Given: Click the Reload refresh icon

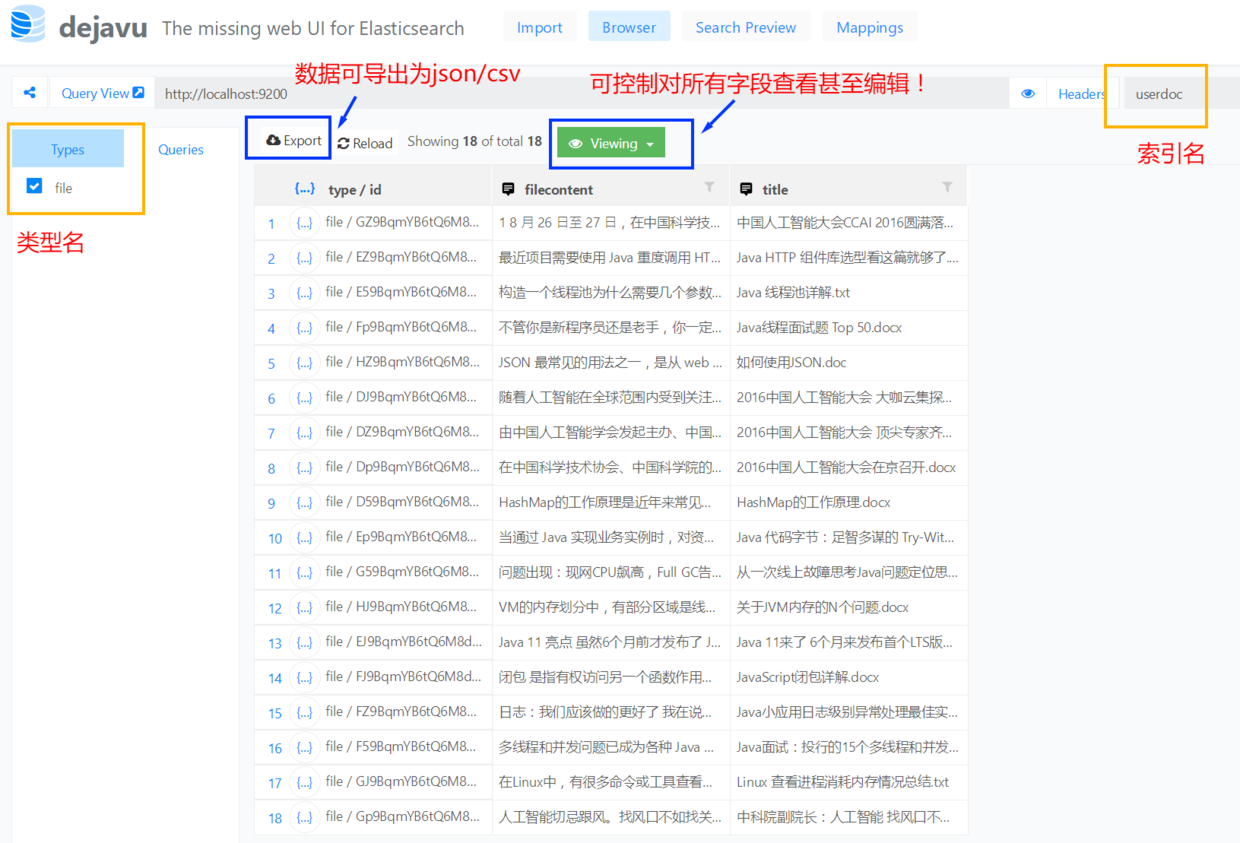Looking at the screenshot, I should (x=343, y=142).
